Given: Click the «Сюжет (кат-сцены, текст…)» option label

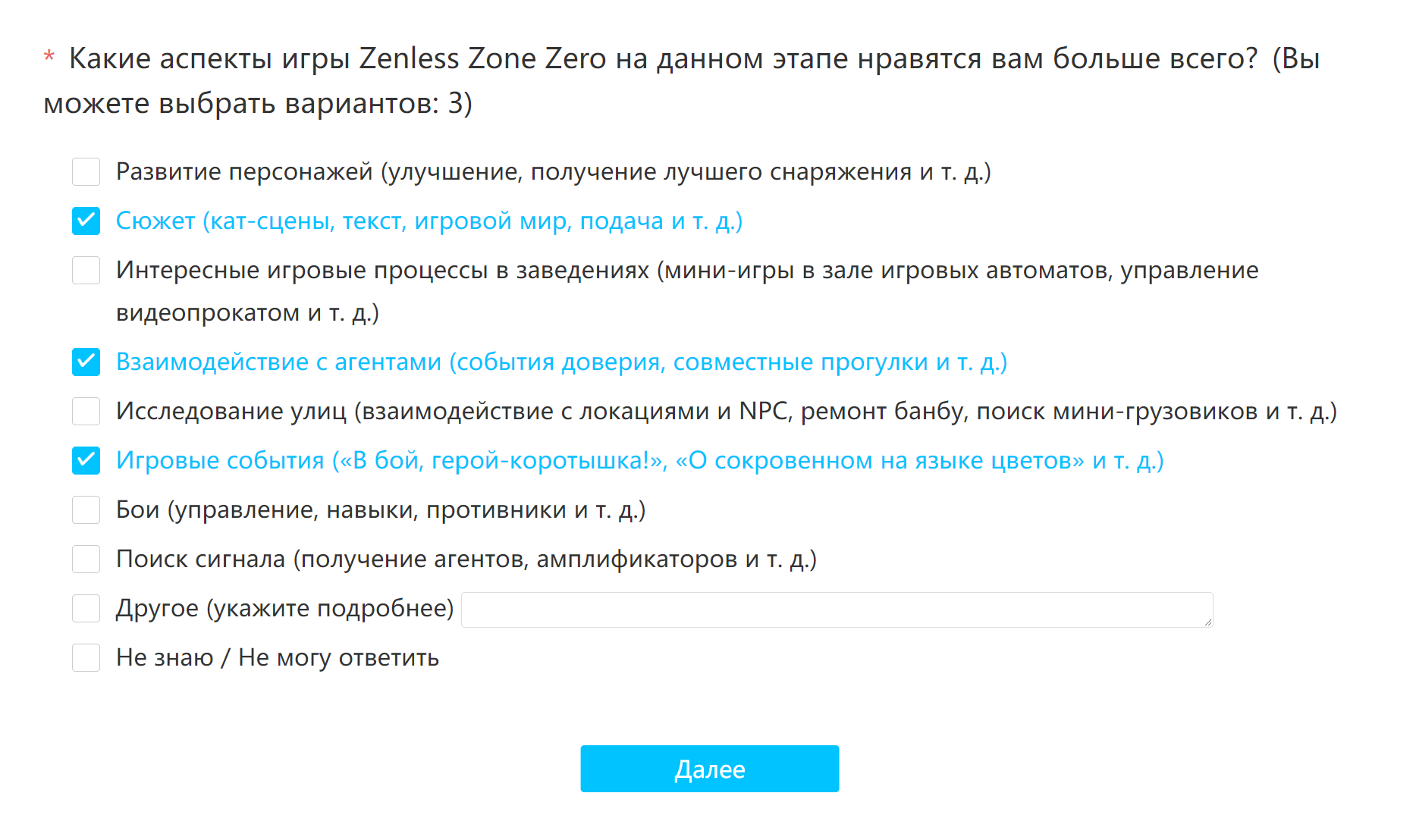Looking at the screenshot, I should [x=429, y=221].
